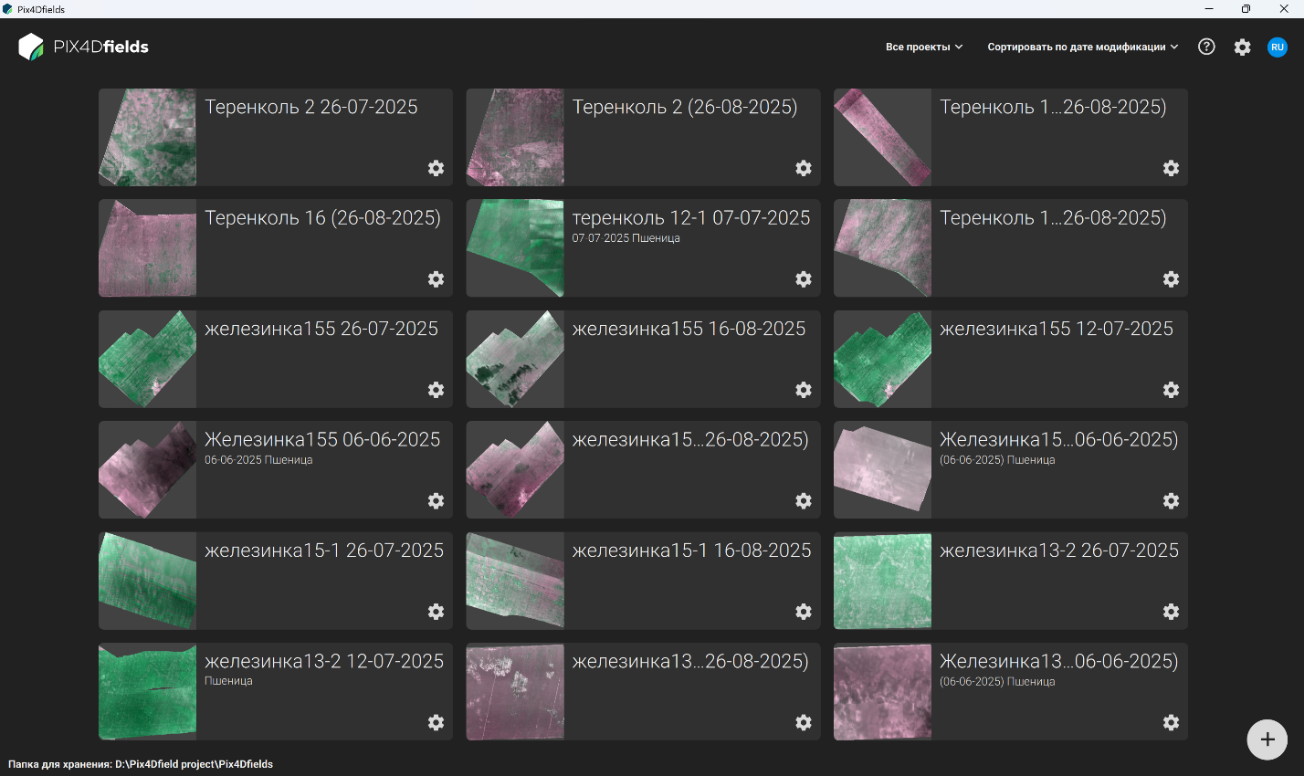
Task: Open settings gear for Теренколь 16 (26-08-2025)
Action: 436,279
